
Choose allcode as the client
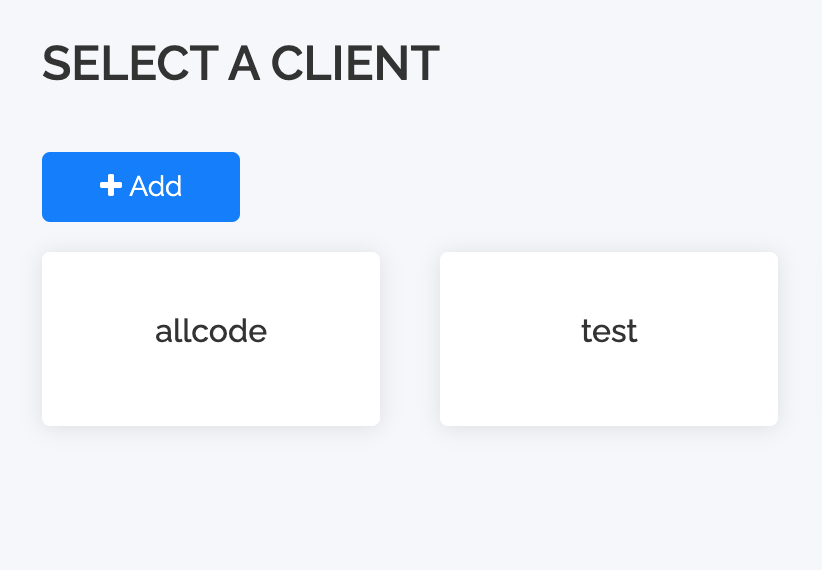pyautogui.click(x=211, y=339)
